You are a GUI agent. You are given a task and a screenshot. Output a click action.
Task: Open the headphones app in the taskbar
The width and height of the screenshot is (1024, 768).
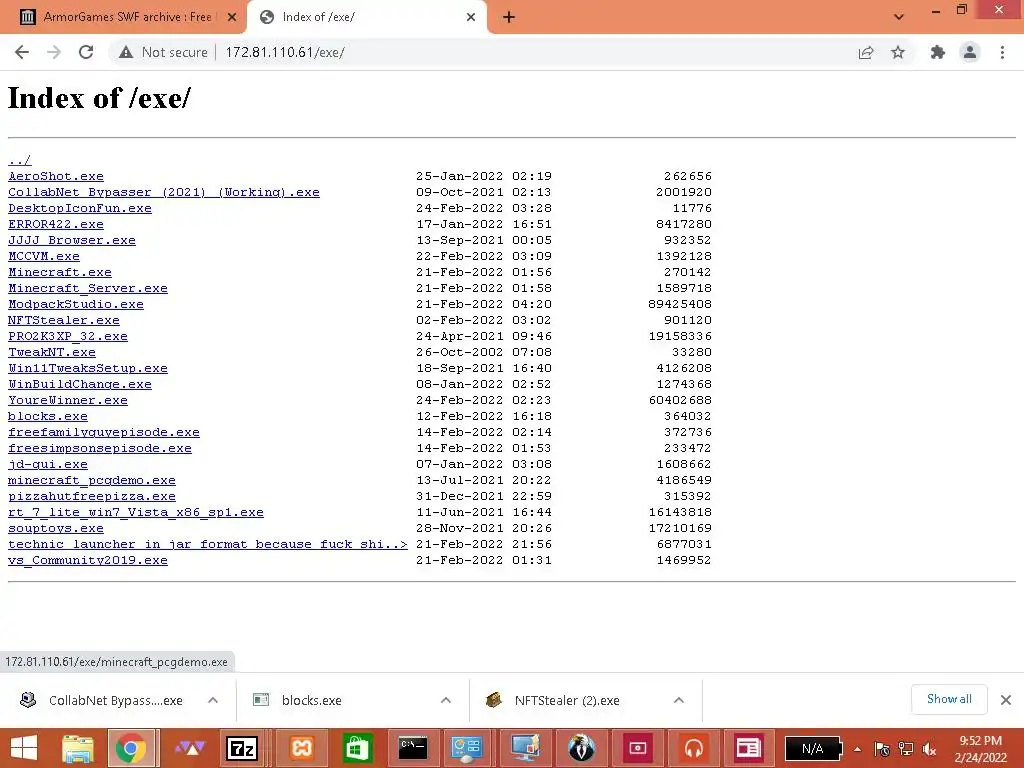click(694, 748)
